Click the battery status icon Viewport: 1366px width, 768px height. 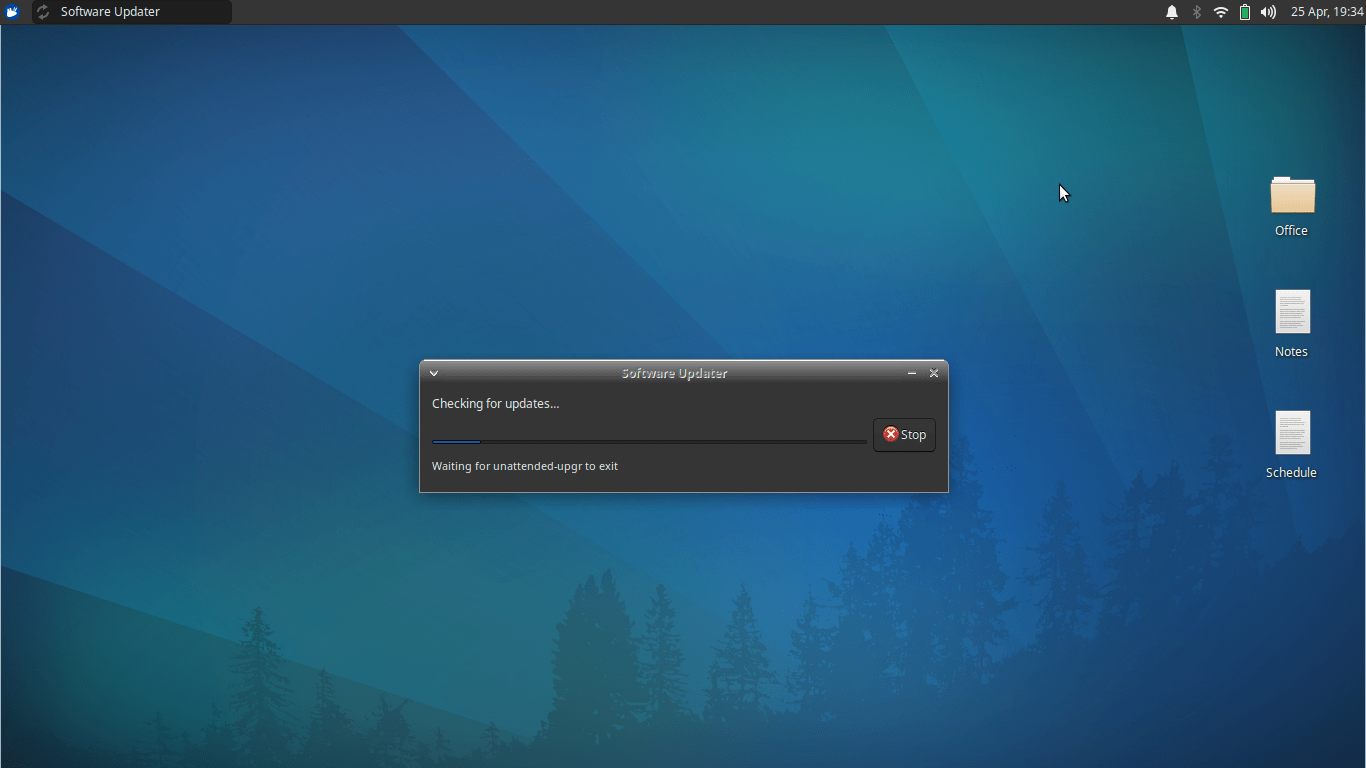[x=1245, y=12]
